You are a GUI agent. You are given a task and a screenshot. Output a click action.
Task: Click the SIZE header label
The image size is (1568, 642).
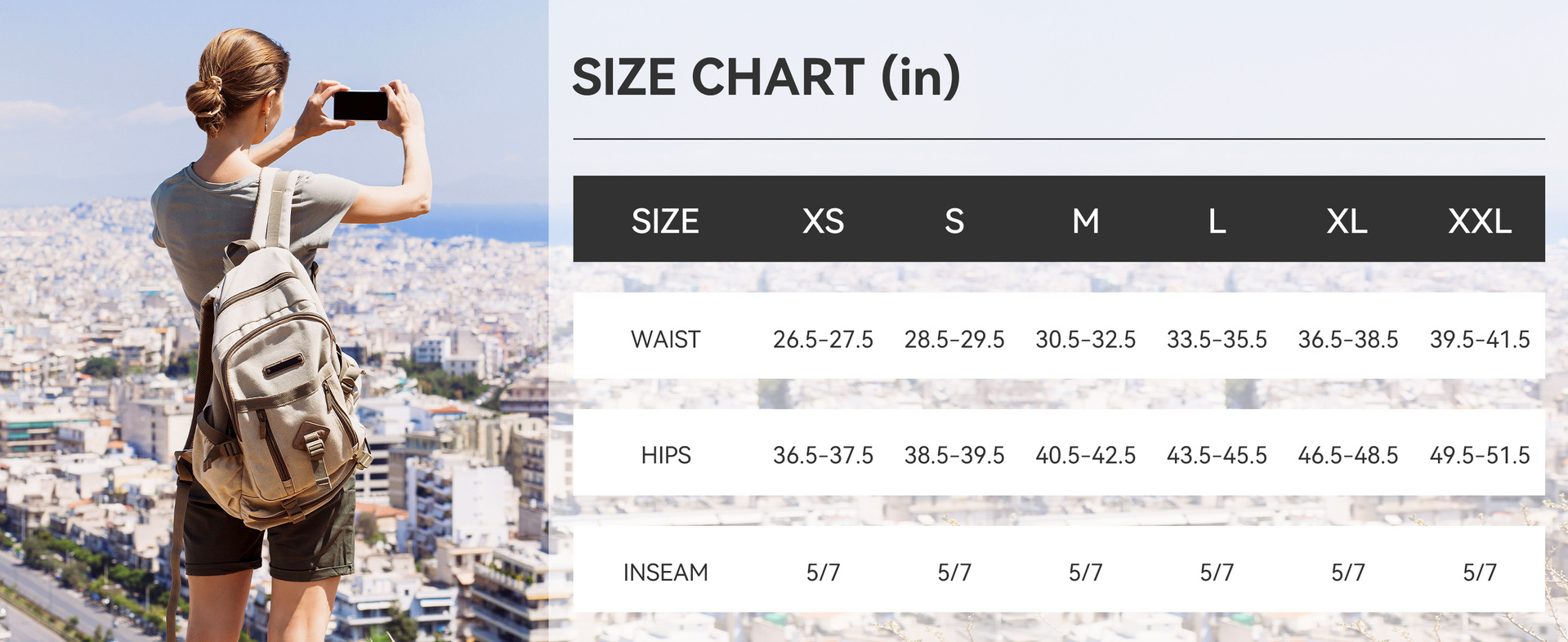point(665,221)
